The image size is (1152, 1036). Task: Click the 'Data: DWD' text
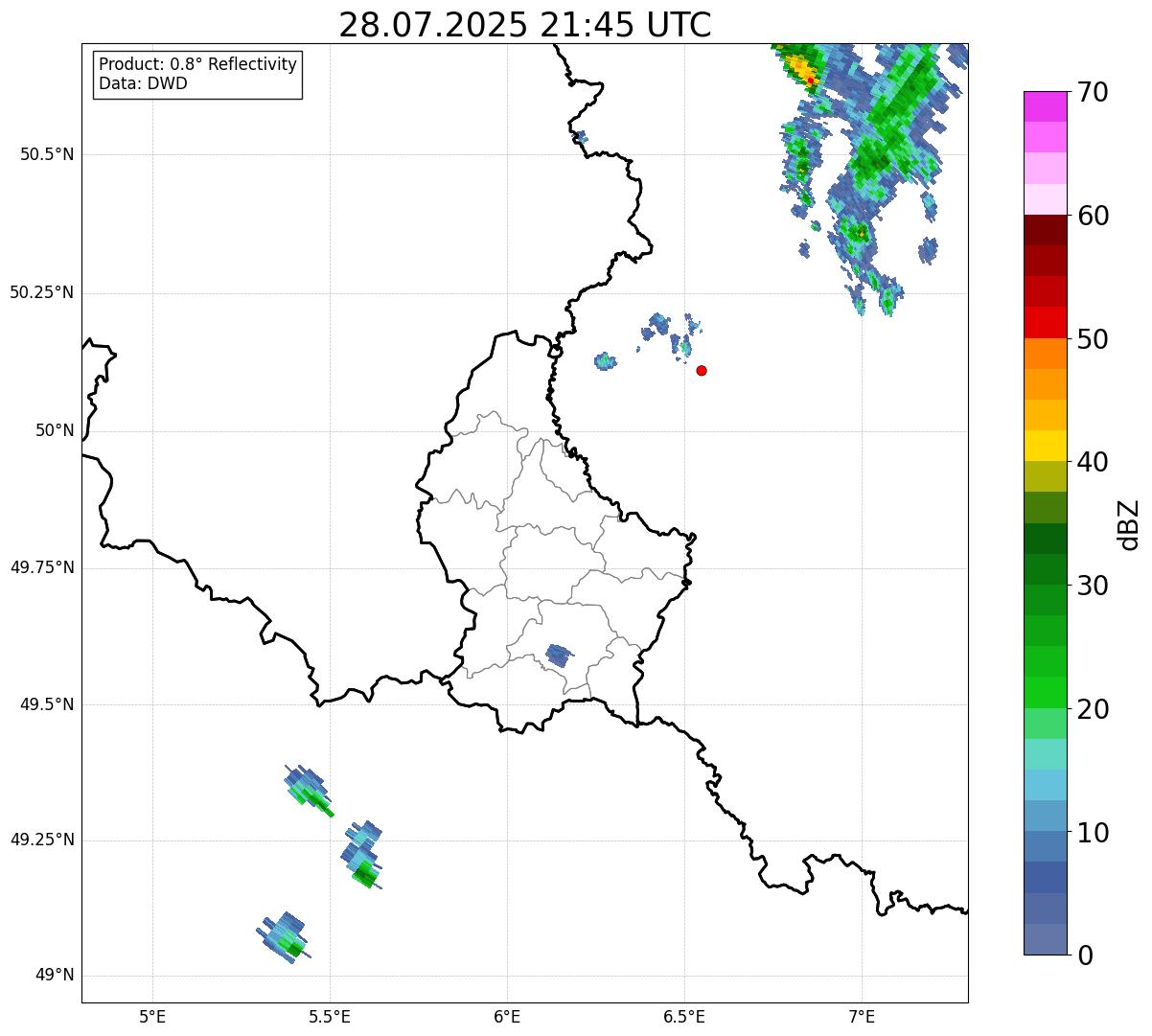tap(143, 83)
